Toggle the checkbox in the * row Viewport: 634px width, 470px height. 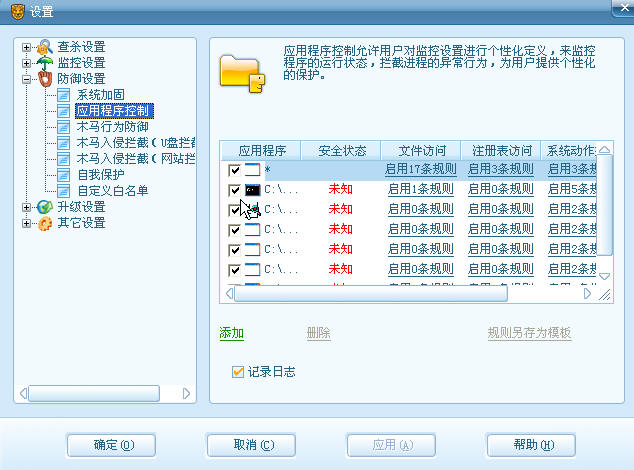pyautogui.click(x=235, y=170)
